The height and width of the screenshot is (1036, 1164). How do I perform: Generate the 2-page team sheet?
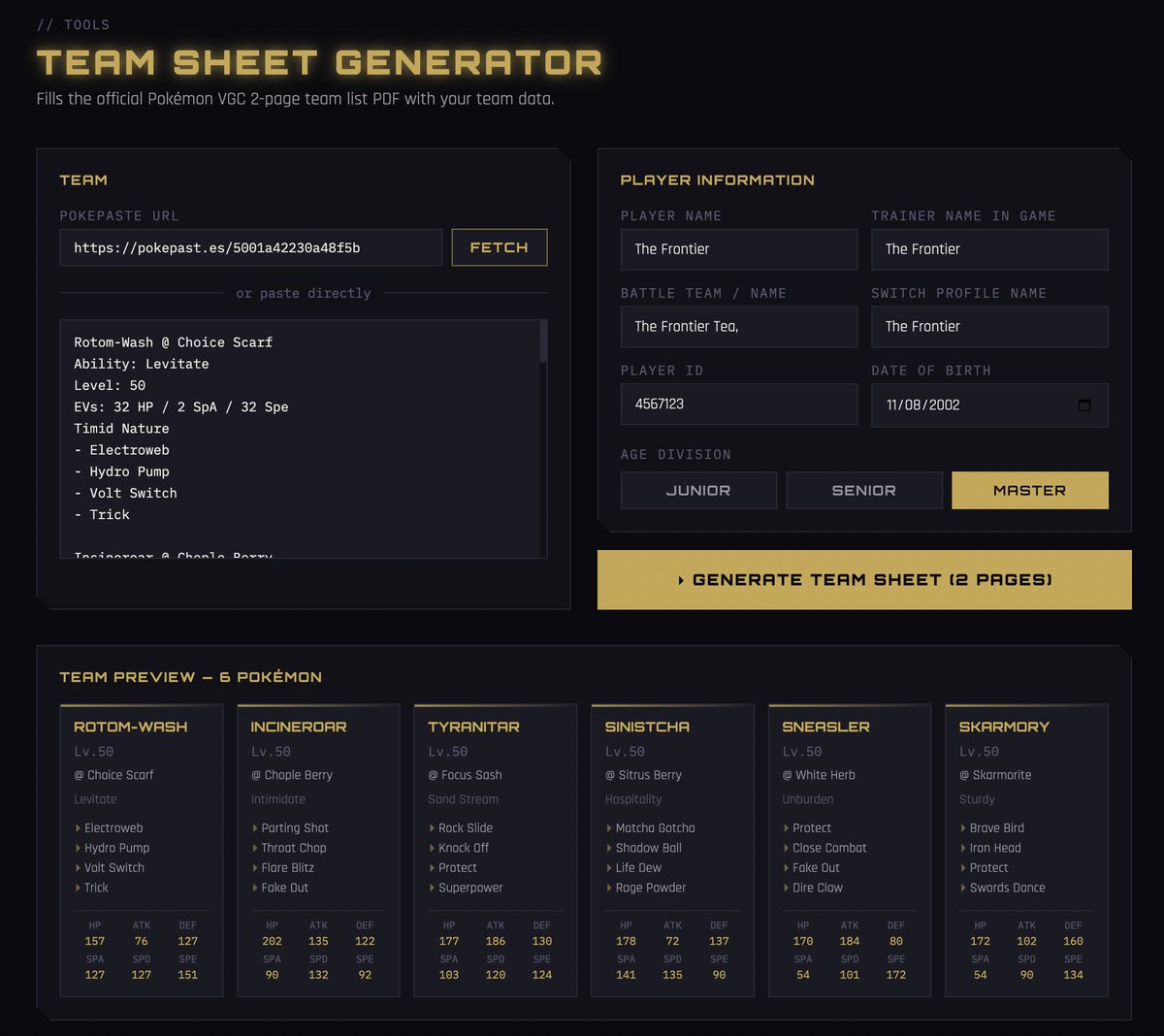(x=864, y=580)
